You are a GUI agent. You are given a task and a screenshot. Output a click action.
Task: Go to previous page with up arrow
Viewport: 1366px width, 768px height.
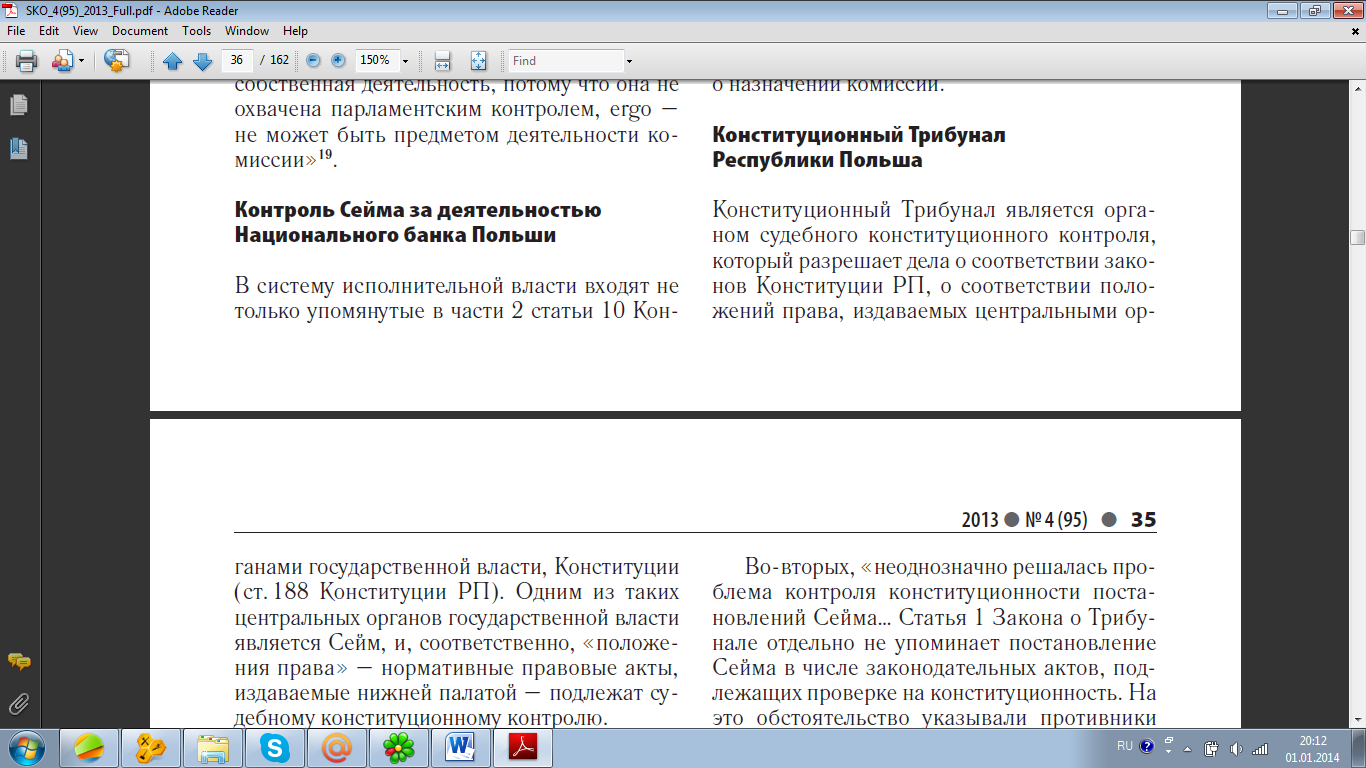pos(172,61)
